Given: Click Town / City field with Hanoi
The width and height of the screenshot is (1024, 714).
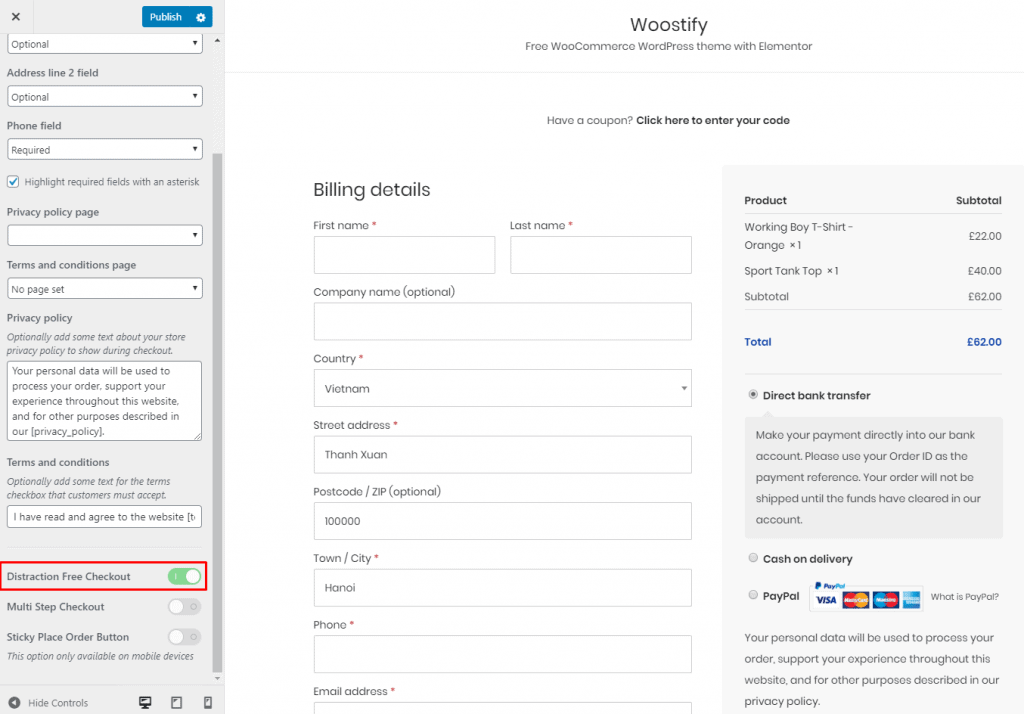Looking at the screenshot, I should pyautogui.click(x=502, y=588).
